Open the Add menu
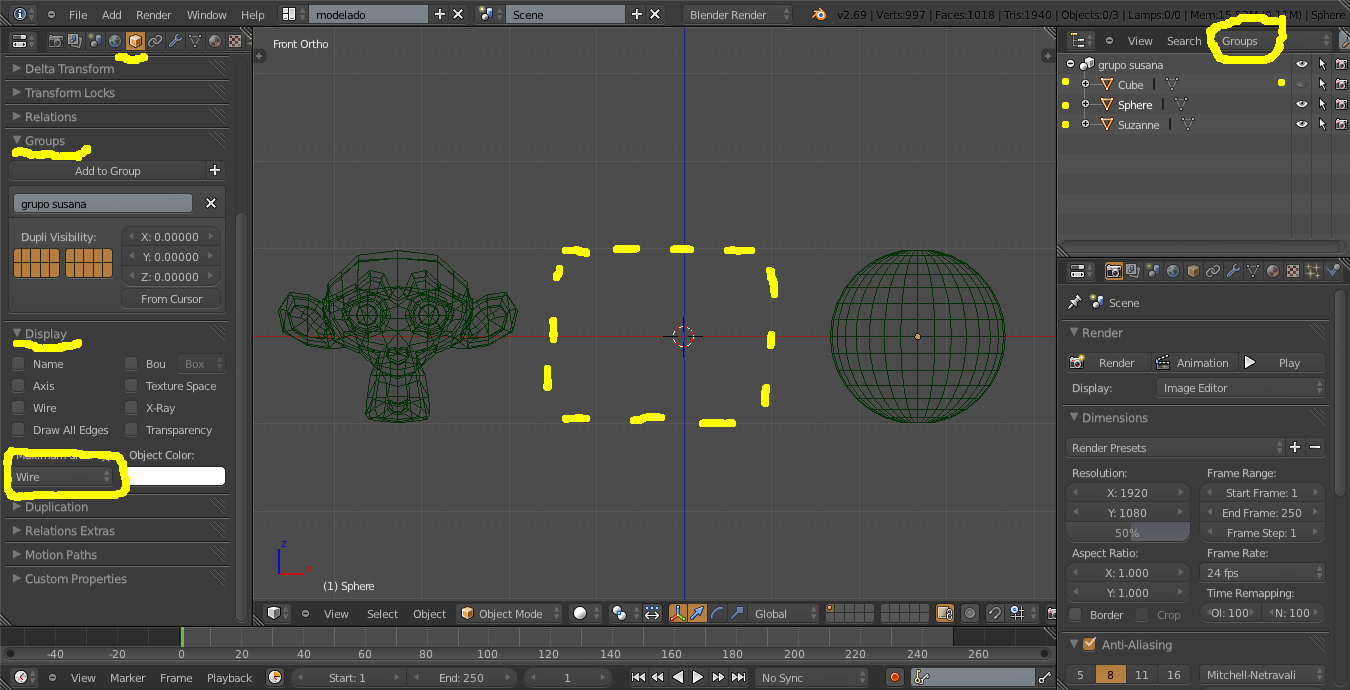This screenshot has height=690, width=1350. 112,15
